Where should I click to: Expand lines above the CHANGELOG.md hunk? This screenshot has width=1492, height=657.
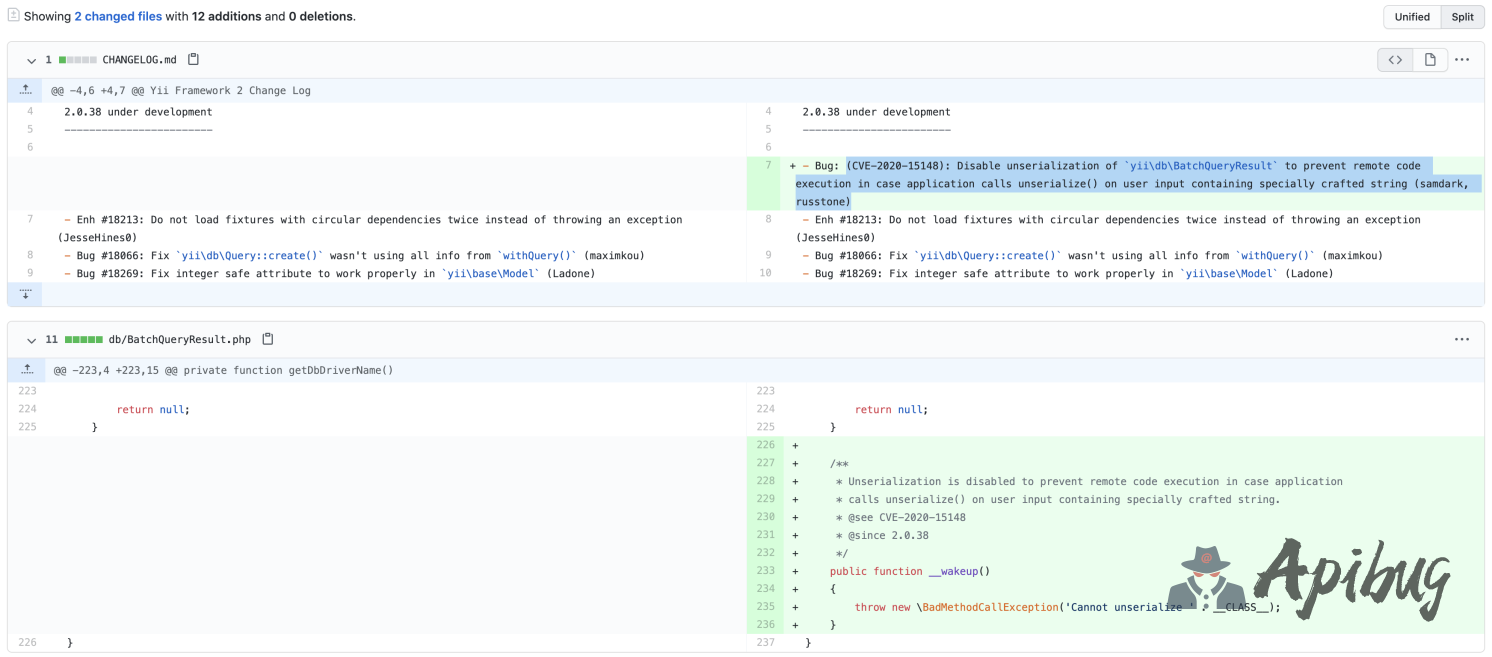[x=26, y=90]
